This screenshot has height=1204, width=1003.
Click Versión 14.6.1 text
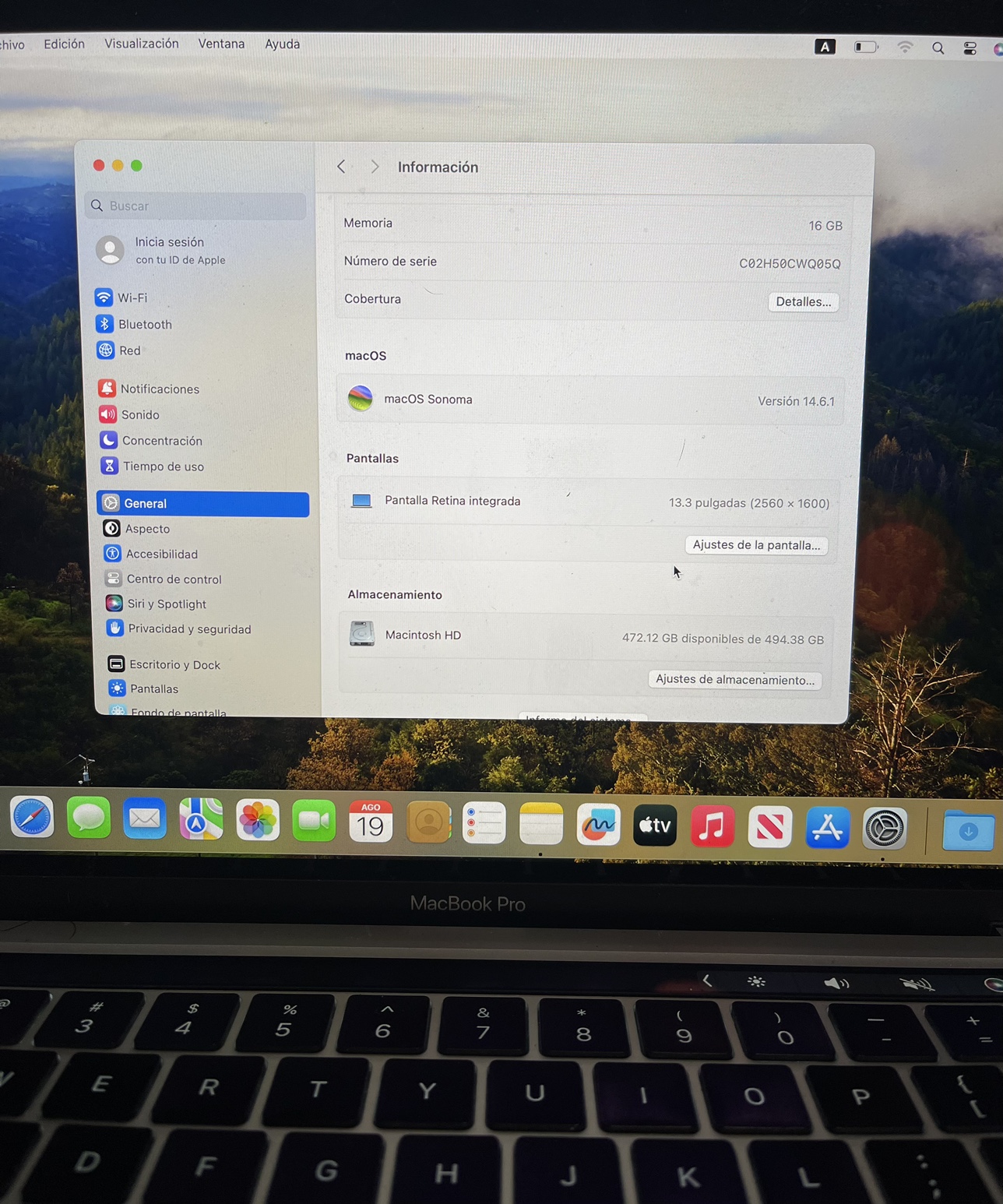[x=796, y=402]
